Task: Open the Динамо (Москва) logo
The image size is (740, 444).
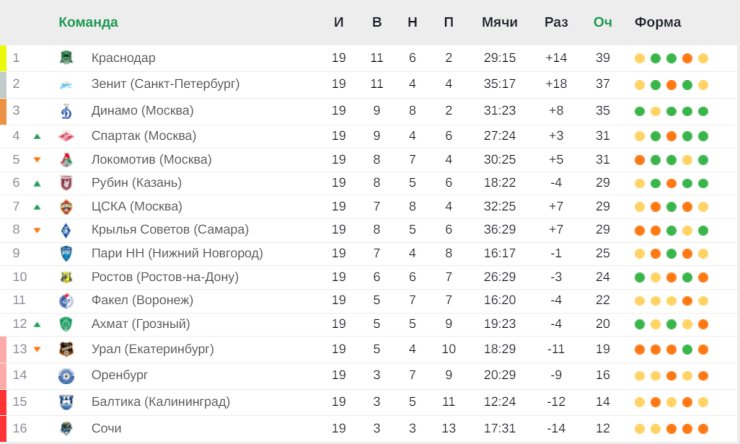Action: point(66,111)
